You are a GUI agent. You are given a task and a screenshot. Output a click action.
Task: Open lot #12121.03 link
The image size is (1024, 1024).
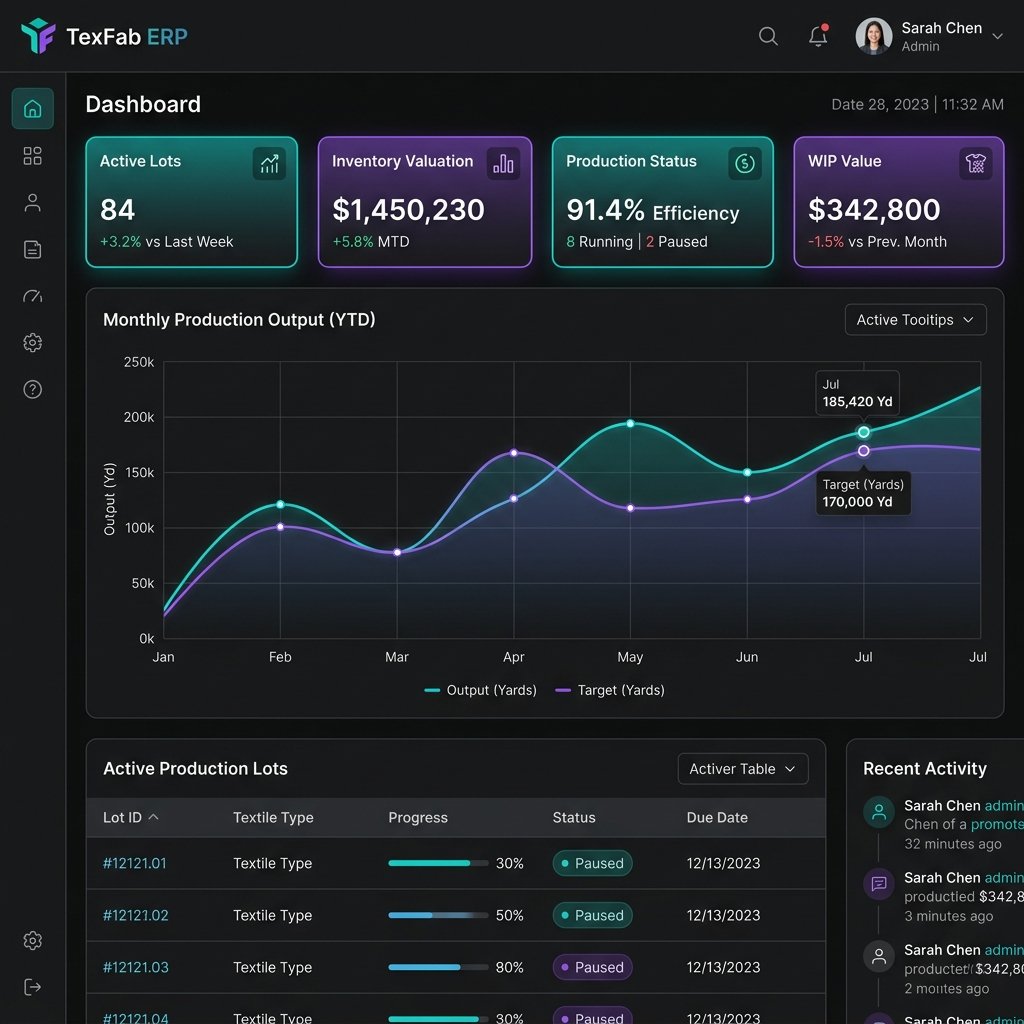click(135, 967)
